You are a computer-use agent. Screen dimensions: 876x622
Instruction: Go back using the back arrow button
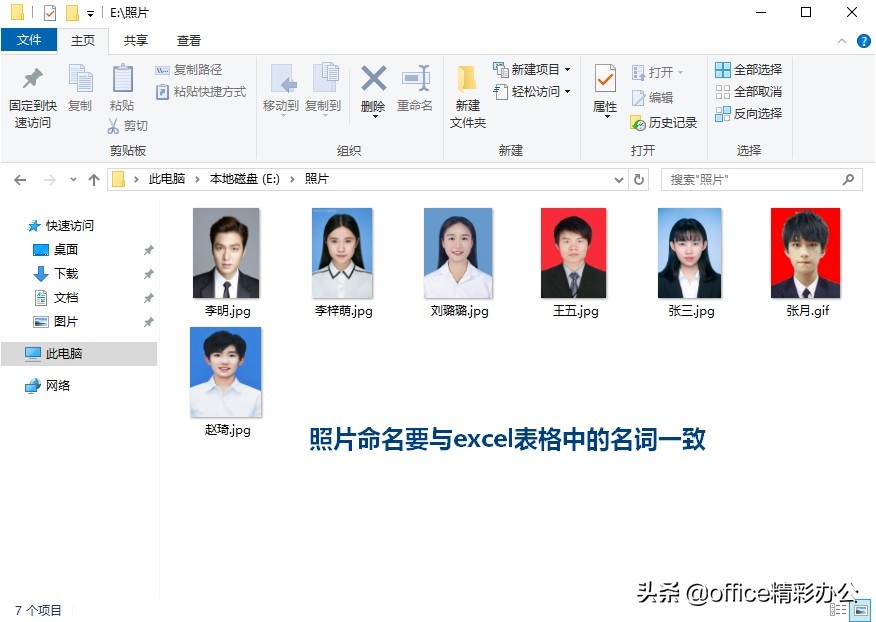click(20, 177)
